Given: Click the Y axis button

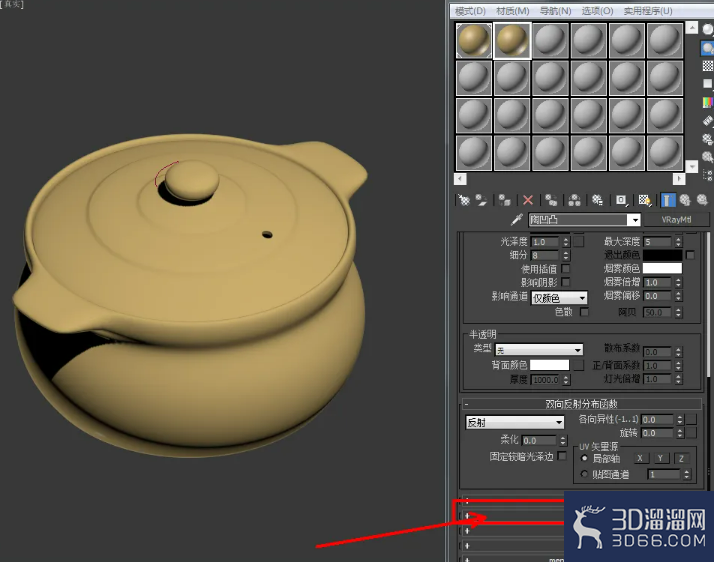Looking at the screenshot, I should (x=660, y=459).
